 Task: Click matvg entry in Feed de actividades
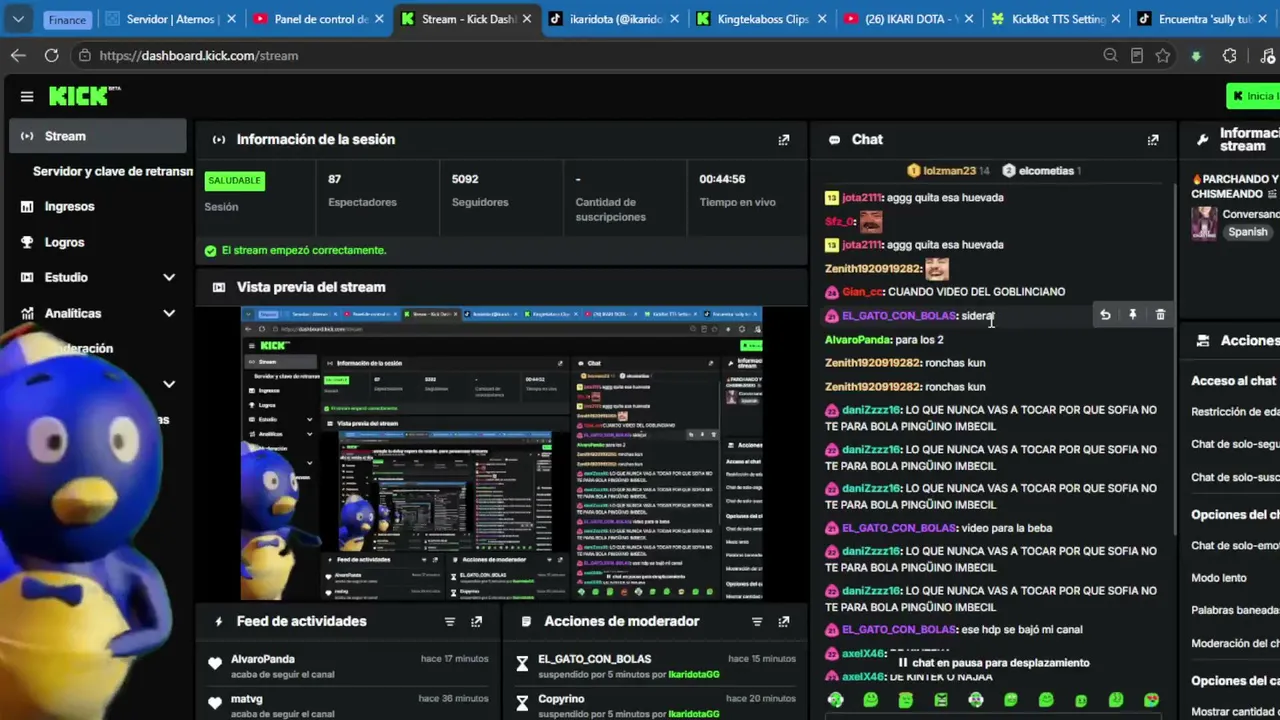(347, 705)
